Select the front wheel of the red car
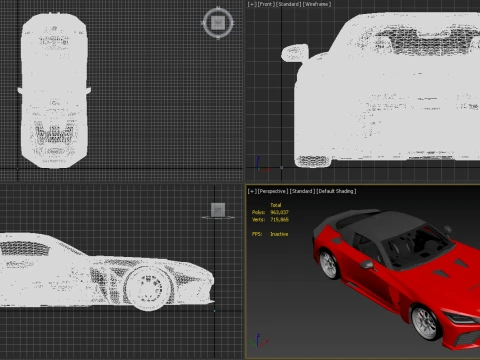The height and width of the screenshot is (360, 480). tap(426, 323)
